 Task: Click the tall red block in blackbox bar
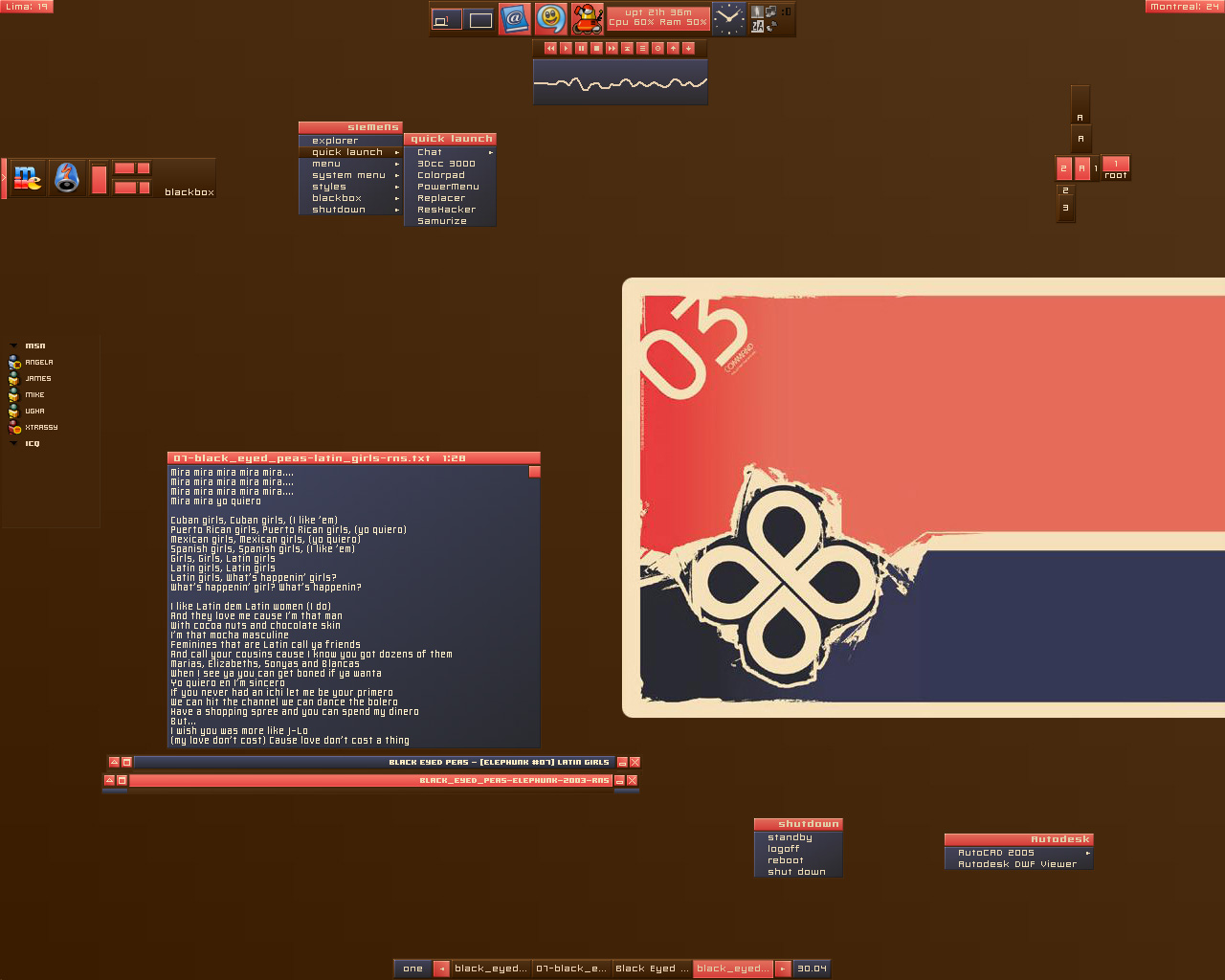[99, 179]
